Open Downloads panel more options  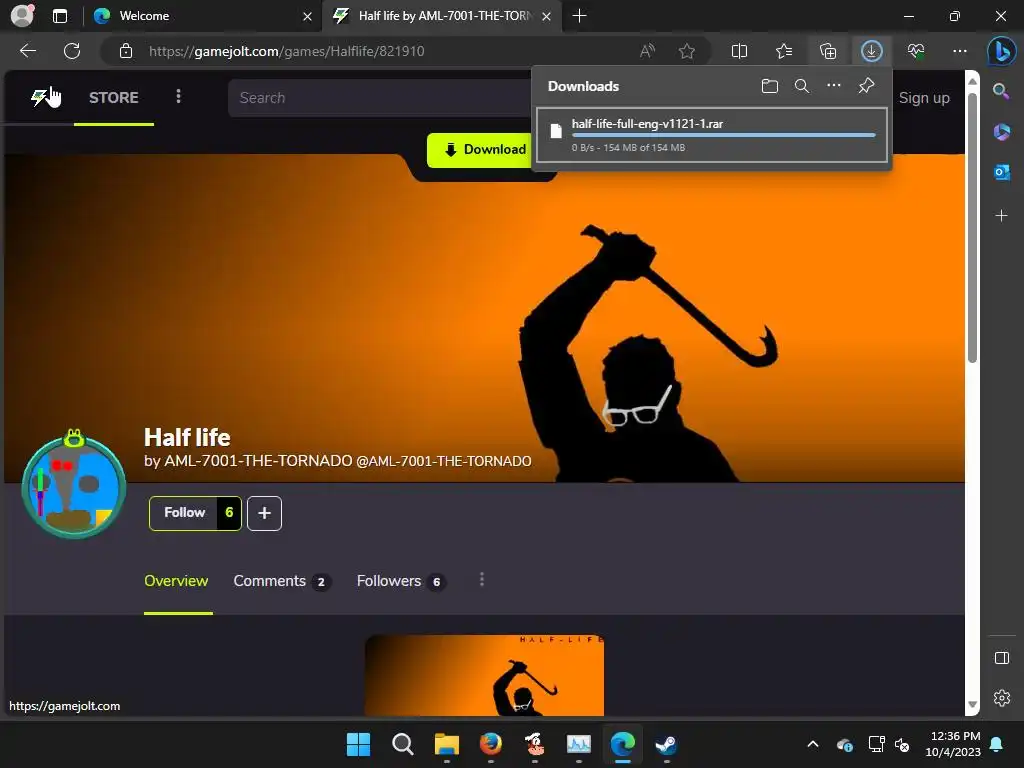pos(834,86)
